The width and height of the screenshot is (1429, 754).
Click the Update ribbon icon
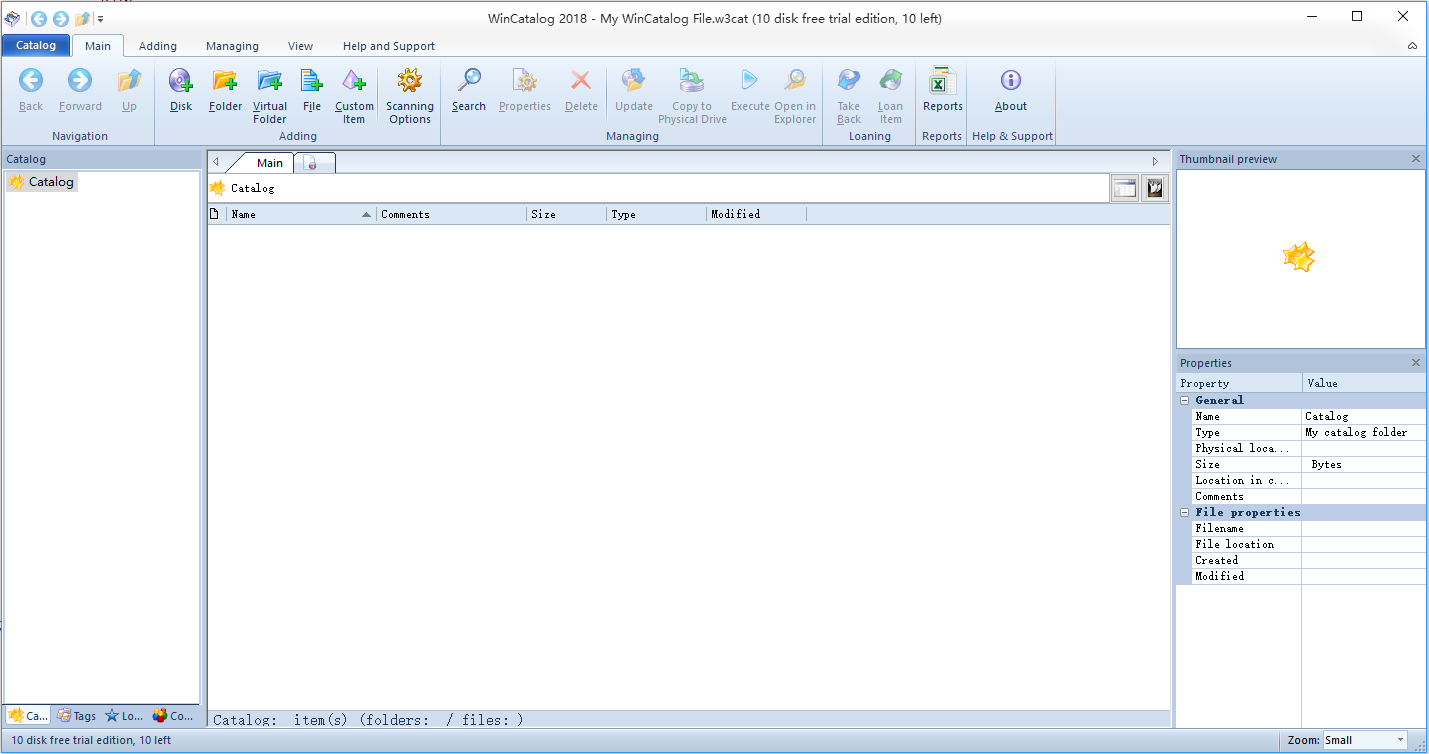pyautogui.click(x=634, y=81)
